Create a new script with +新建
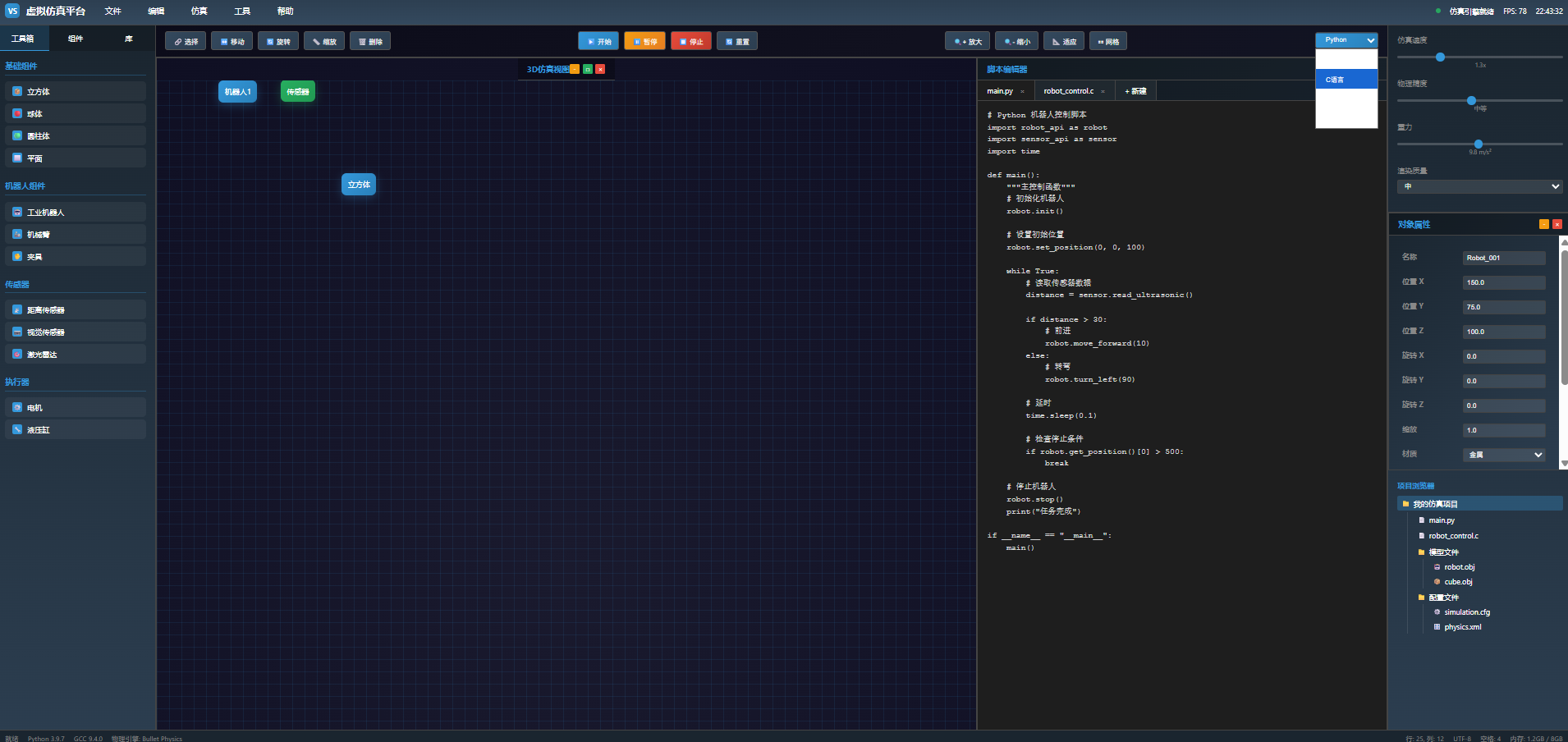Image resolution: width=1568 pixels, height=742 pixels. 1135,91
